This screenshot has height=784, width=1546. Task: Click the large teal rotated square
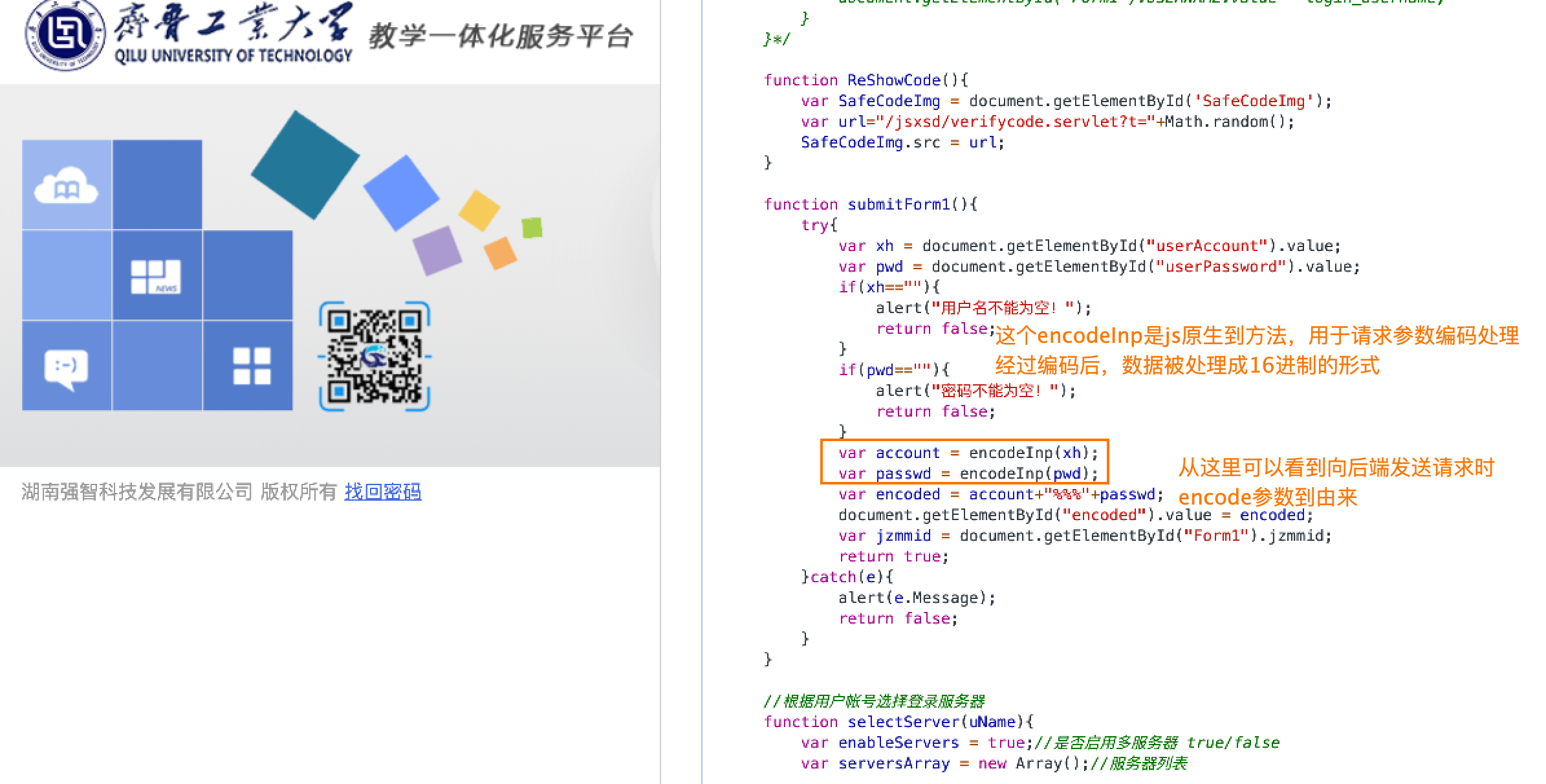(305, 165)
